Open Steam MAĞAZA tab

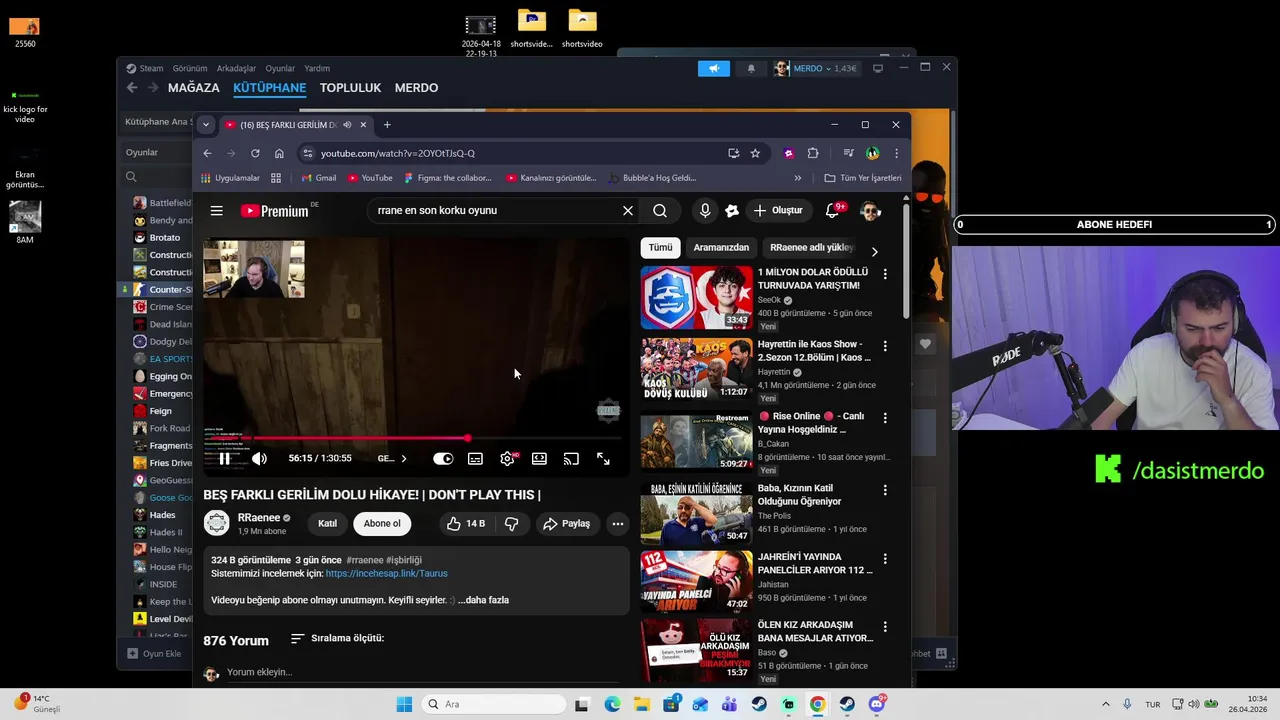coord(193,88)
